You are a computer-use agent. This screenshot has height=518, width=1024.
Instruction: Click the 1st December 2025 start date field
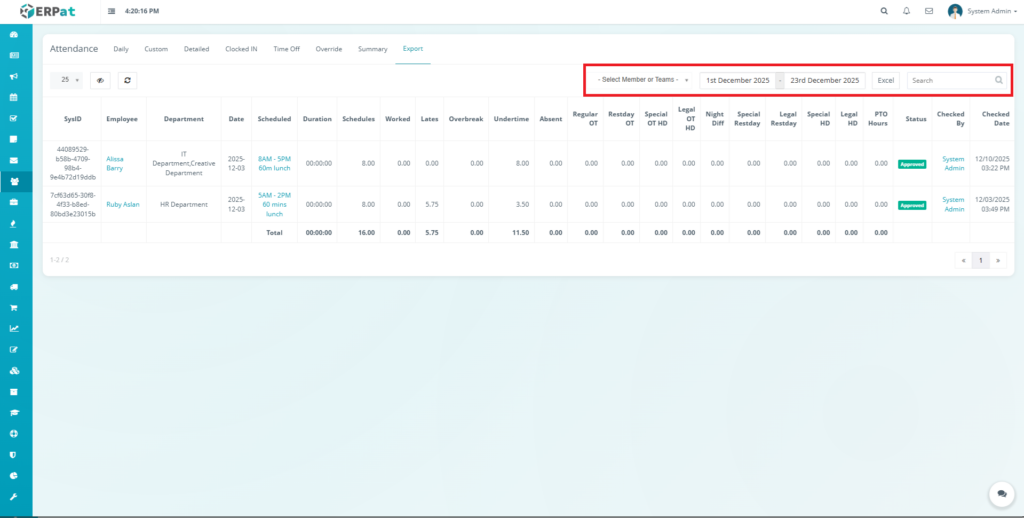pos(737,80)
